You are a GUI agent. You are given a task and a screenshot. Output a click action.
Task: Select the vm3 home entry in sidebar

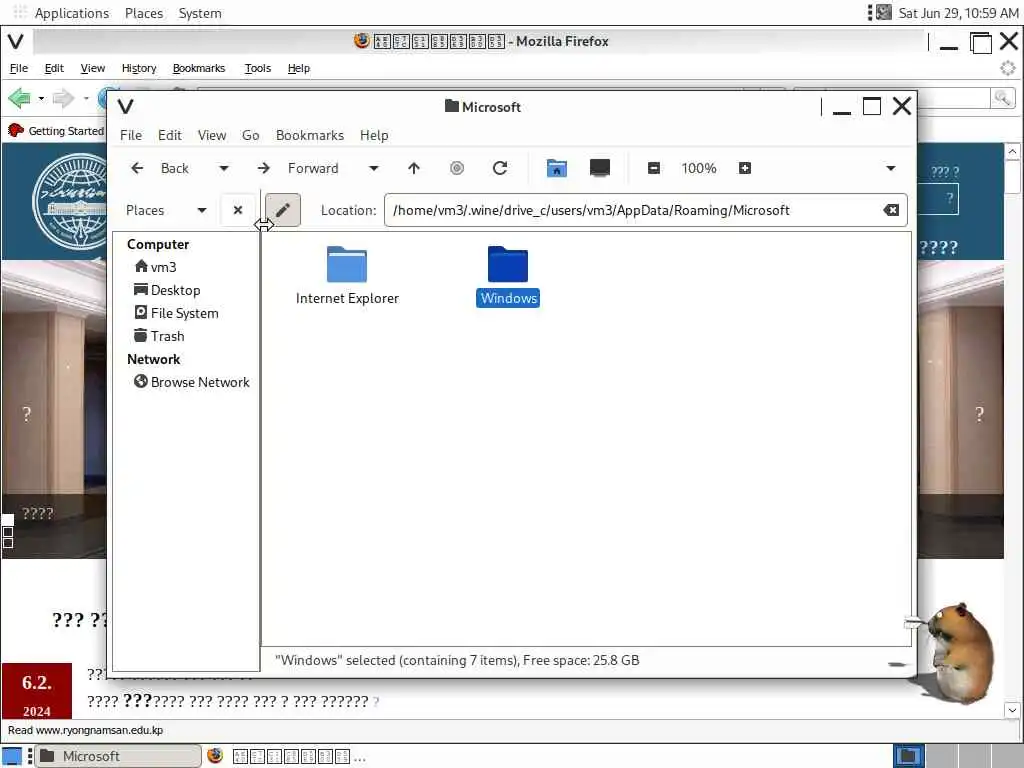155,267
